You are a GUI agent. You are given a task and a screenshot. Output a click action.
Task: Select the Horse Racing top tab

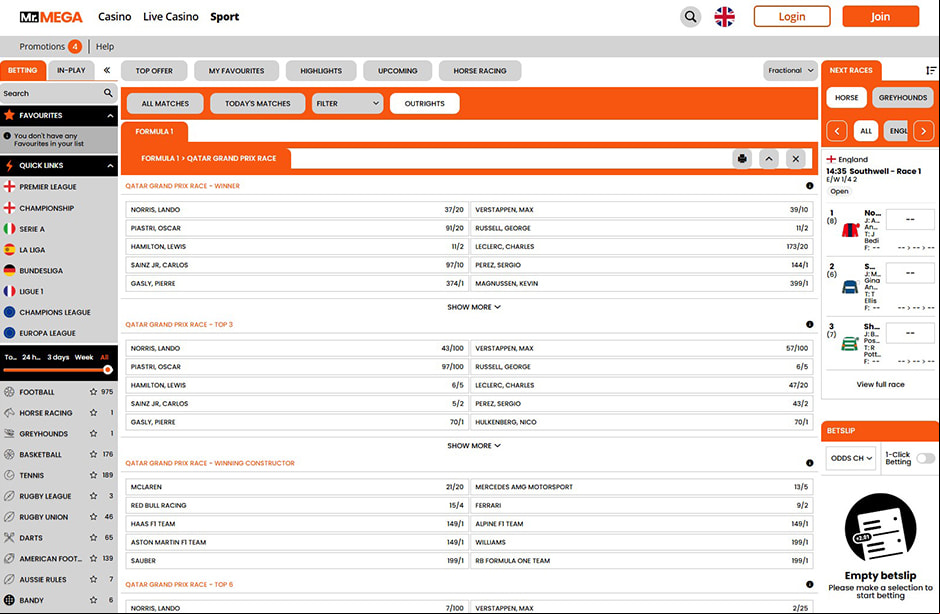point(480,71)
